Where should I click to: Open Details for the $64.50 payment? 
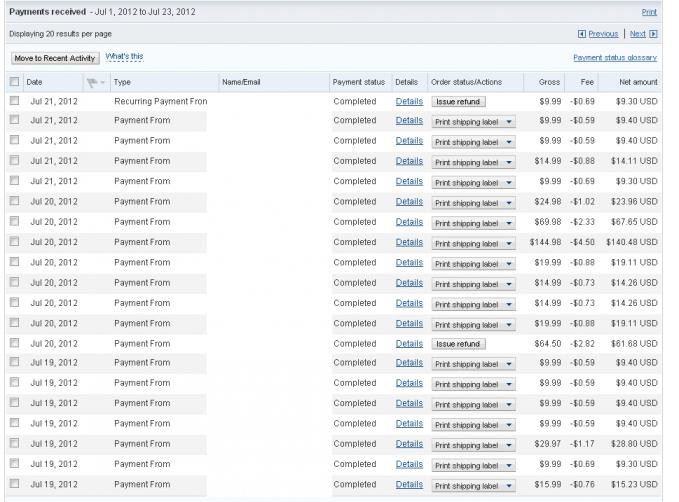pos(409,343)
